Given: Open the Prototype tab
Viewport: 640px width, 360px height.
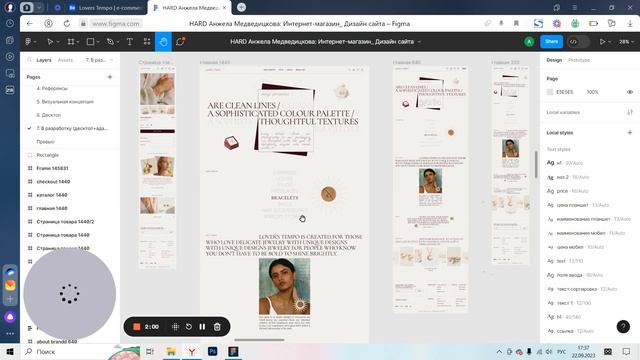Looking at the screenshot, I should (x=579, y=60).
